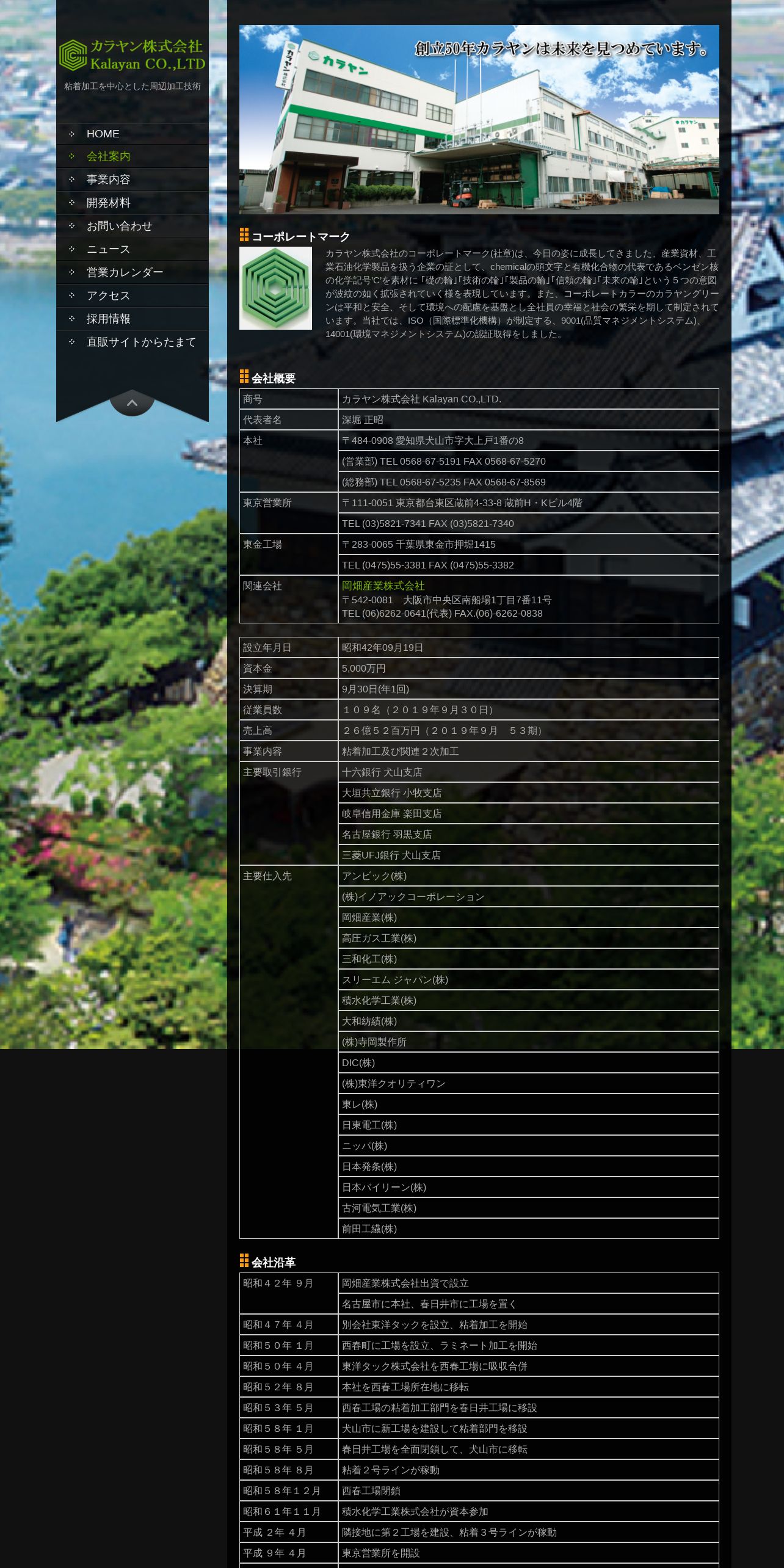Click the 営業部 TEL 0568-67-5191 row
This screenshot has width=784, height=1568.
click(528, 462)
